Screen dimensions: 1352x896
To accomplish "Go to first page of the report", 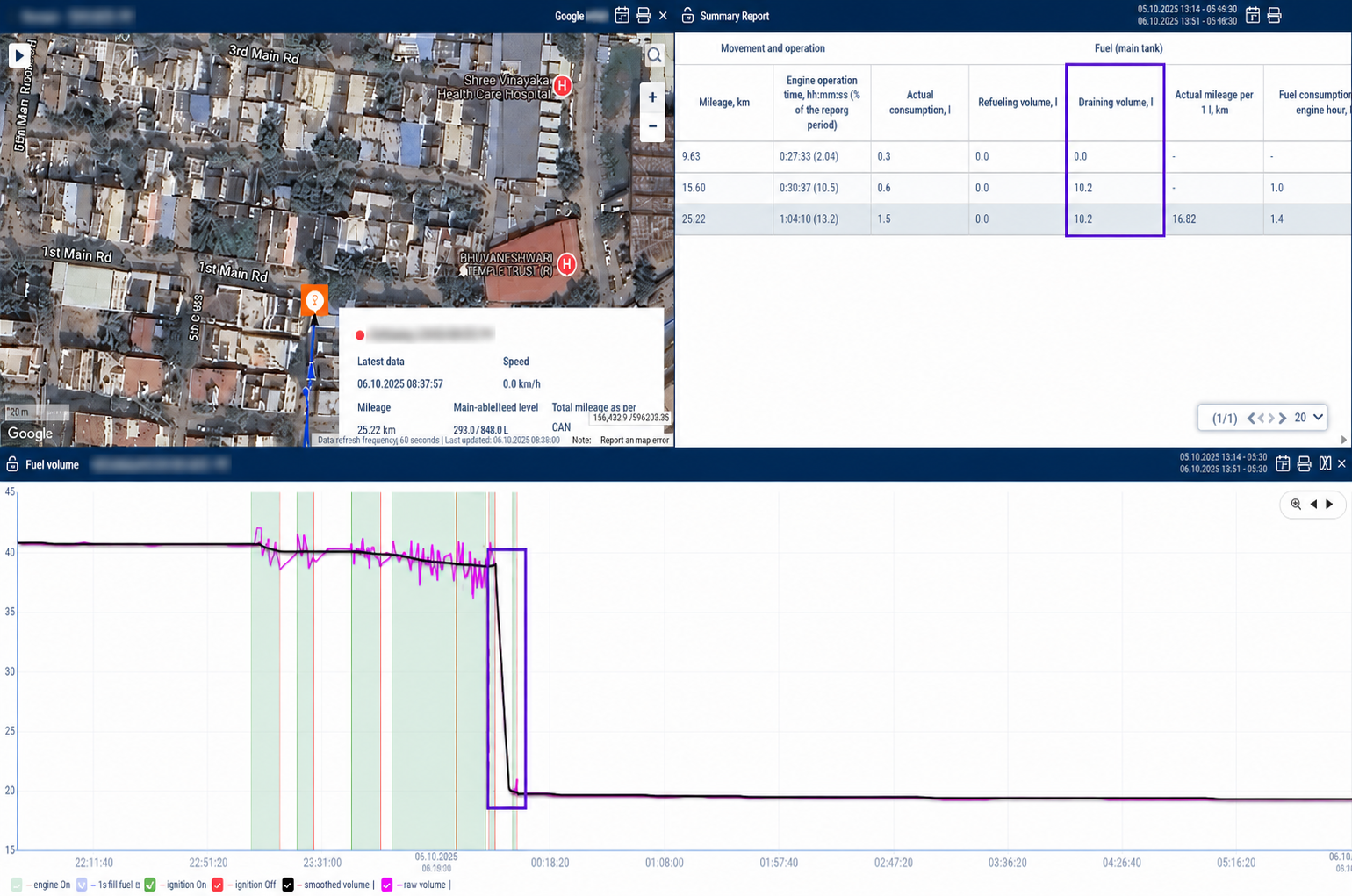I will click(1251, 418).
